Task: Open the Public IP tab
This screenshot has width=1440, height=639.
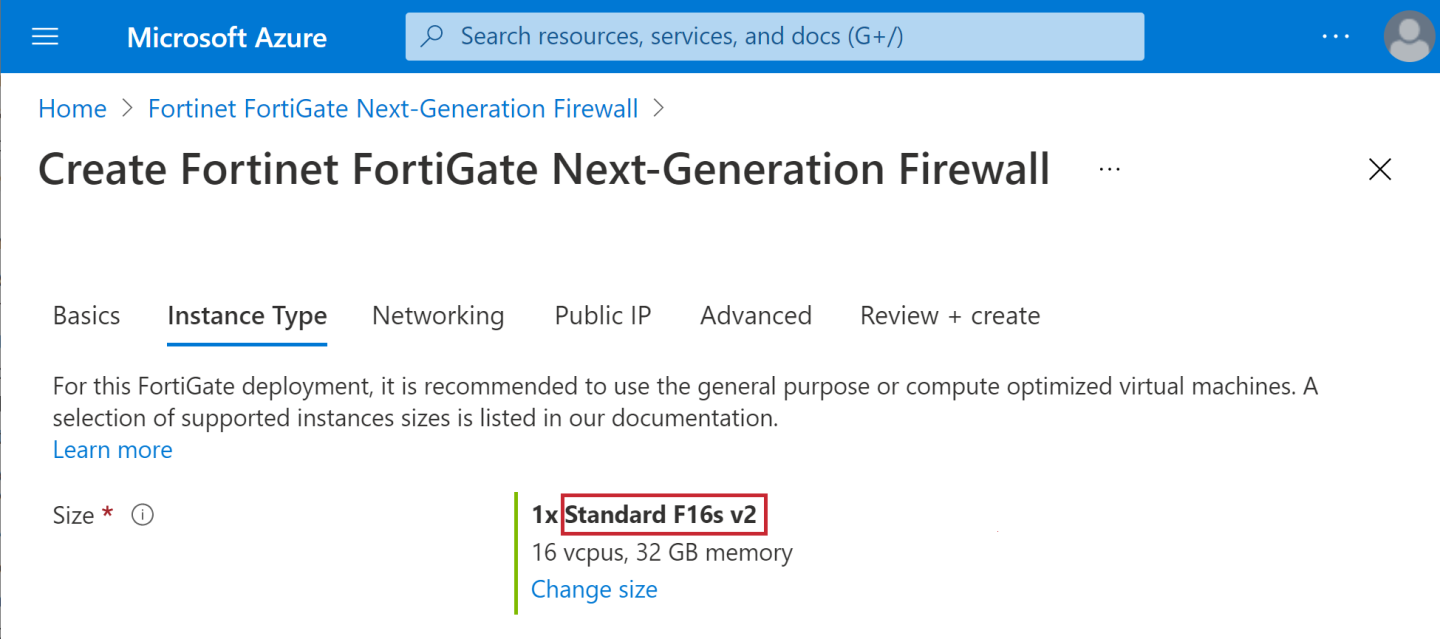Action: [602, 315]
